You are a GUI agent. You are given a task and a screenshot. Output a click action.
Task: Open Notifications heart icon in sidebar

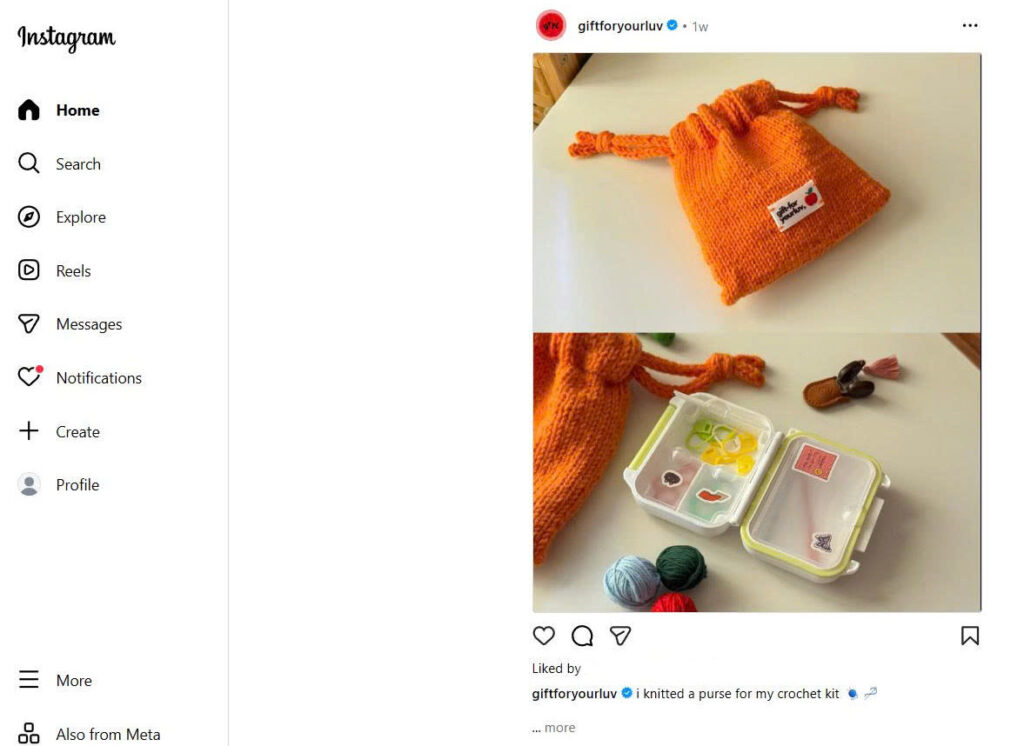click(30, 378)
